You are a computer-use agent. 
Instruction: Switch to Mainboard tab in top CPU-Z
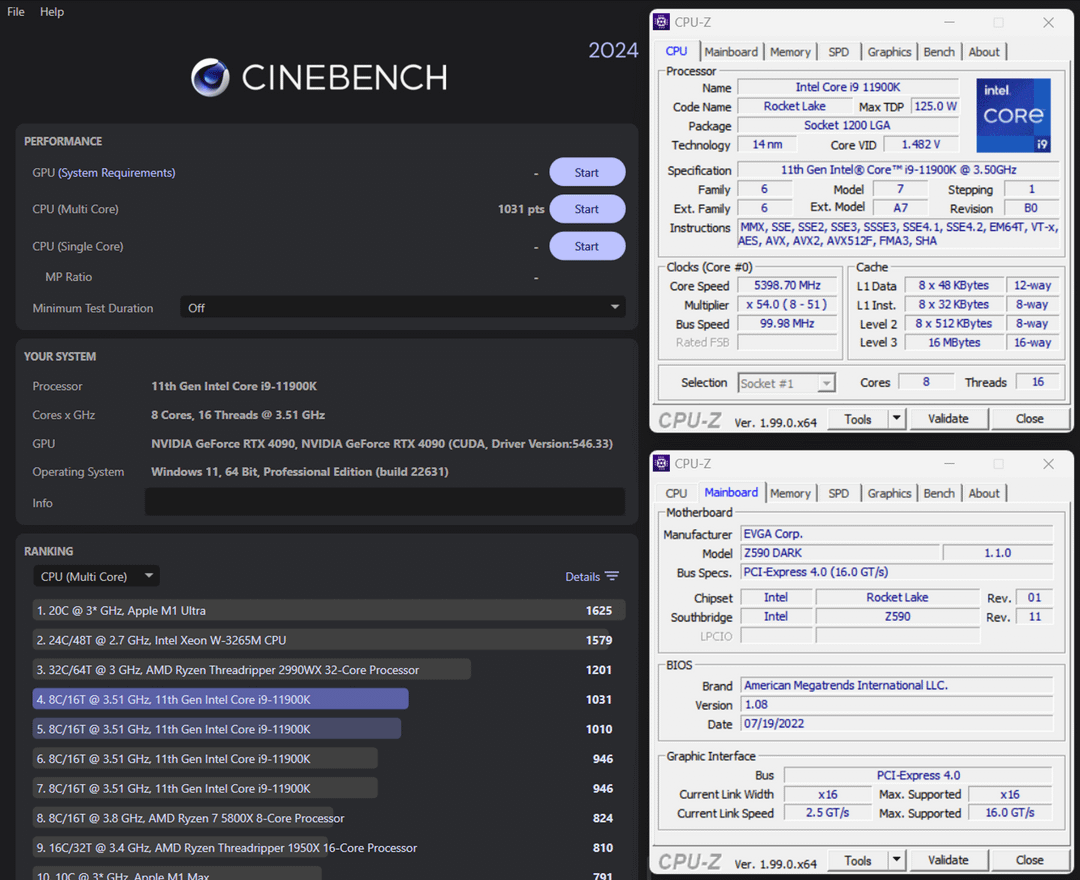[x=731, y=52]
